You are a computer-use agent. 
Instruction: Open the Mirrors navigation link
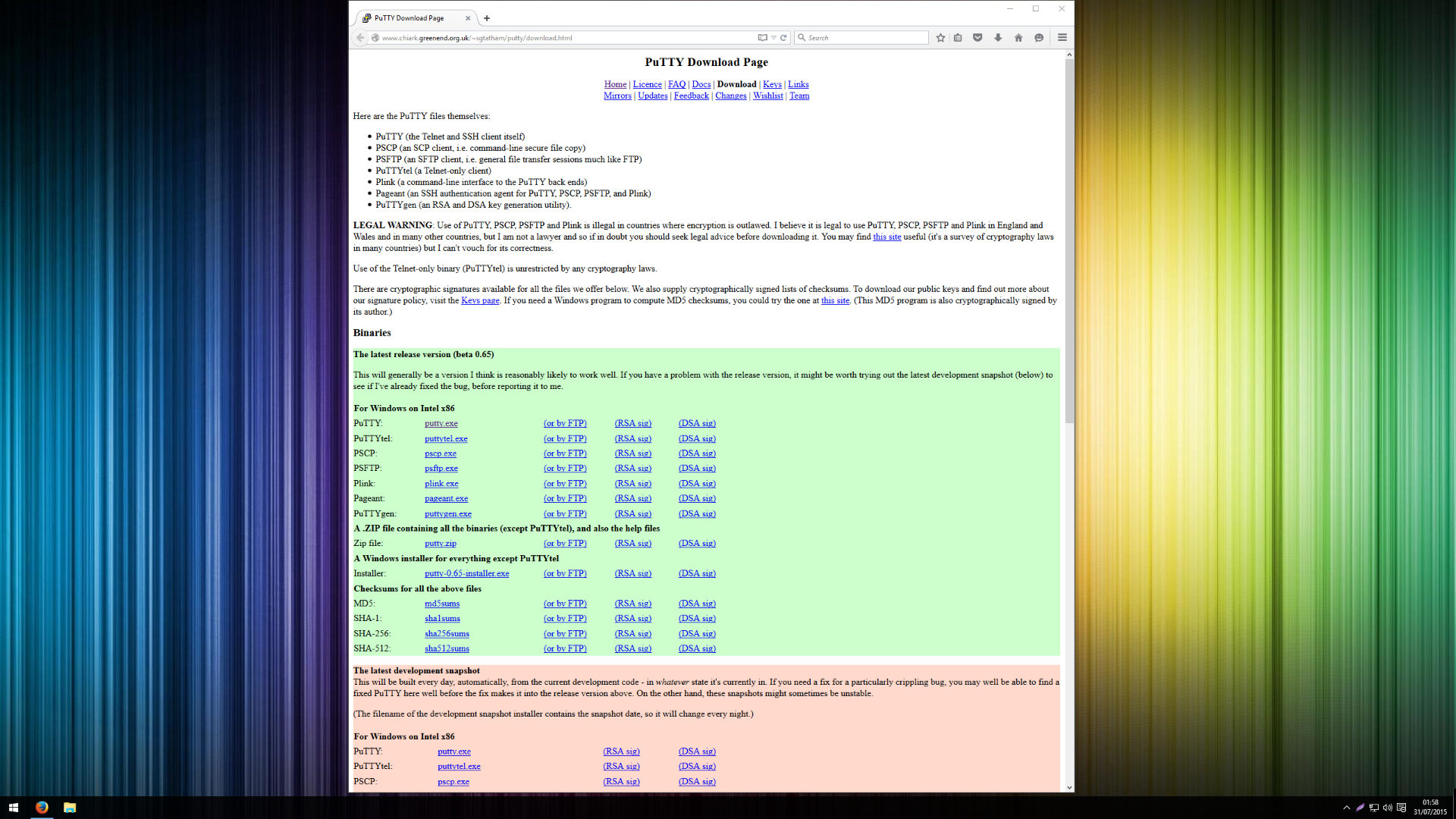[x=617, y=96]
